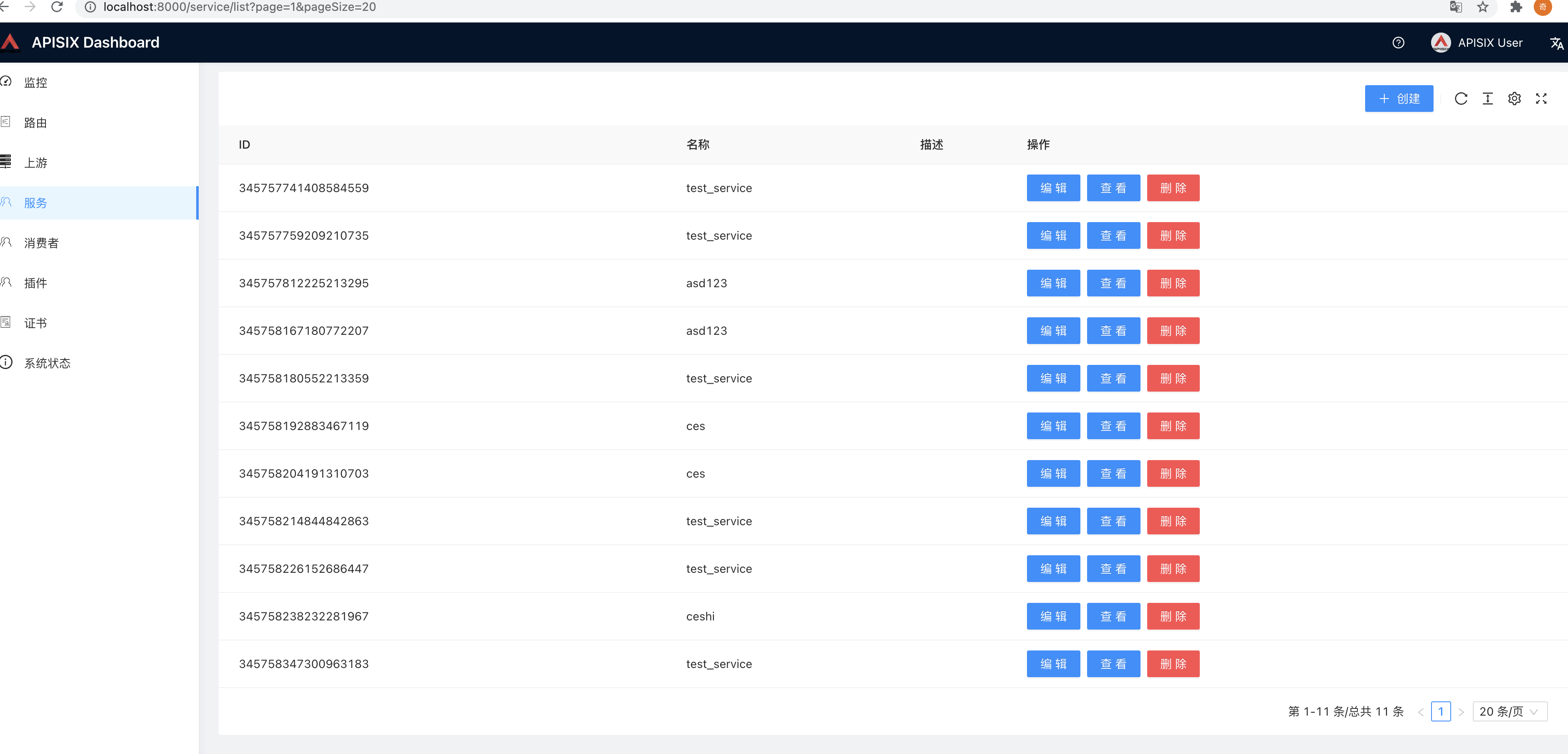The height and width of the screenshot is (754, 1568).
Task: Select 消费者 in the sidebar
Action: click(41, 243)
